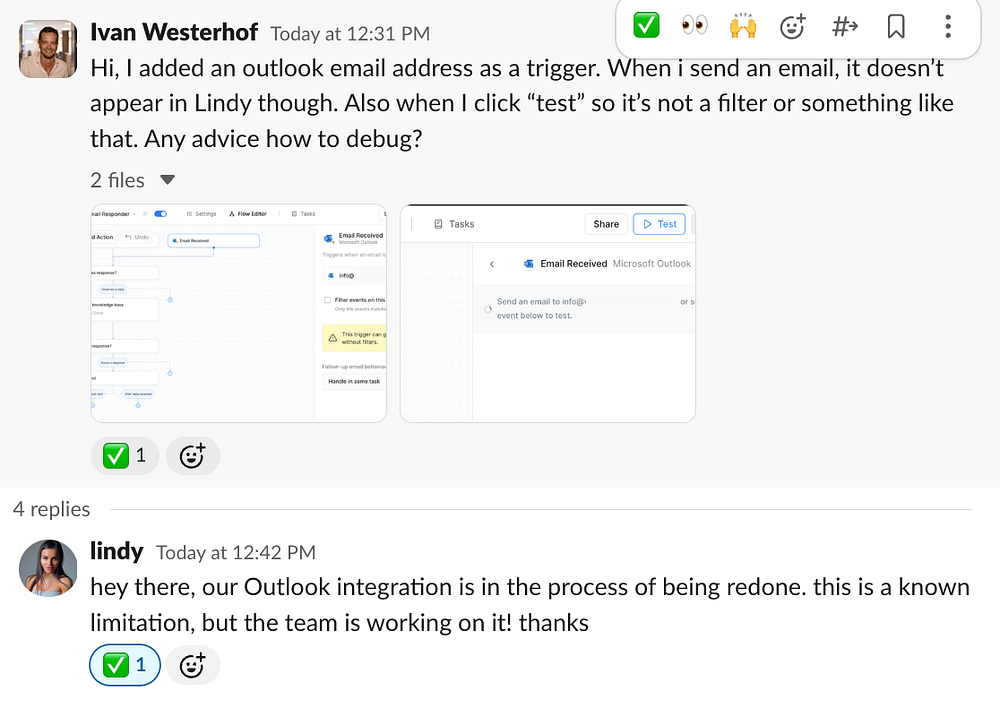This screenshot has height=701, width=1000.
Task: React with the eyes emoji
Action: 695,26
